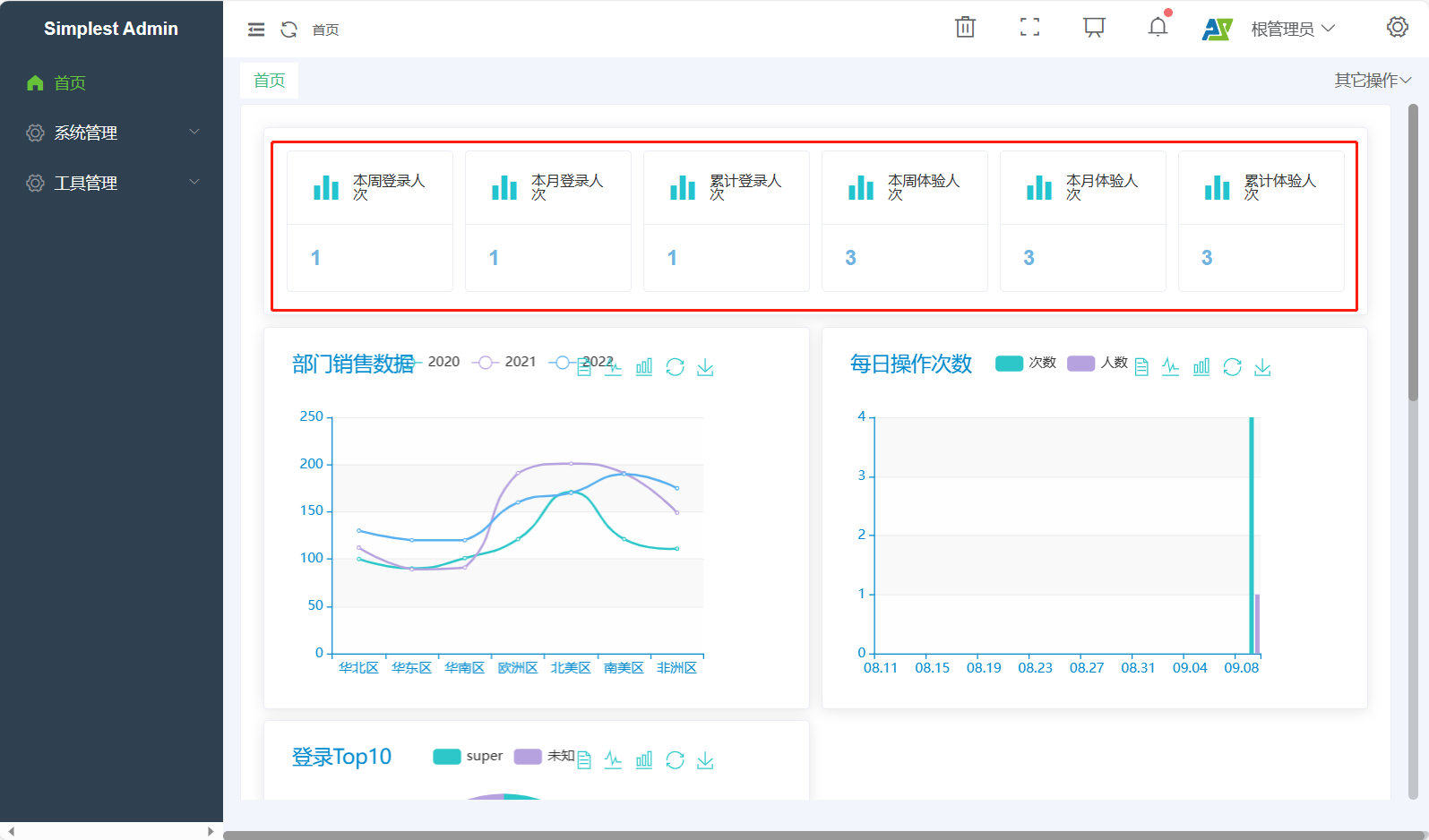Restore the 登录Top10 chart using the refresh icon

pos(675,760)
